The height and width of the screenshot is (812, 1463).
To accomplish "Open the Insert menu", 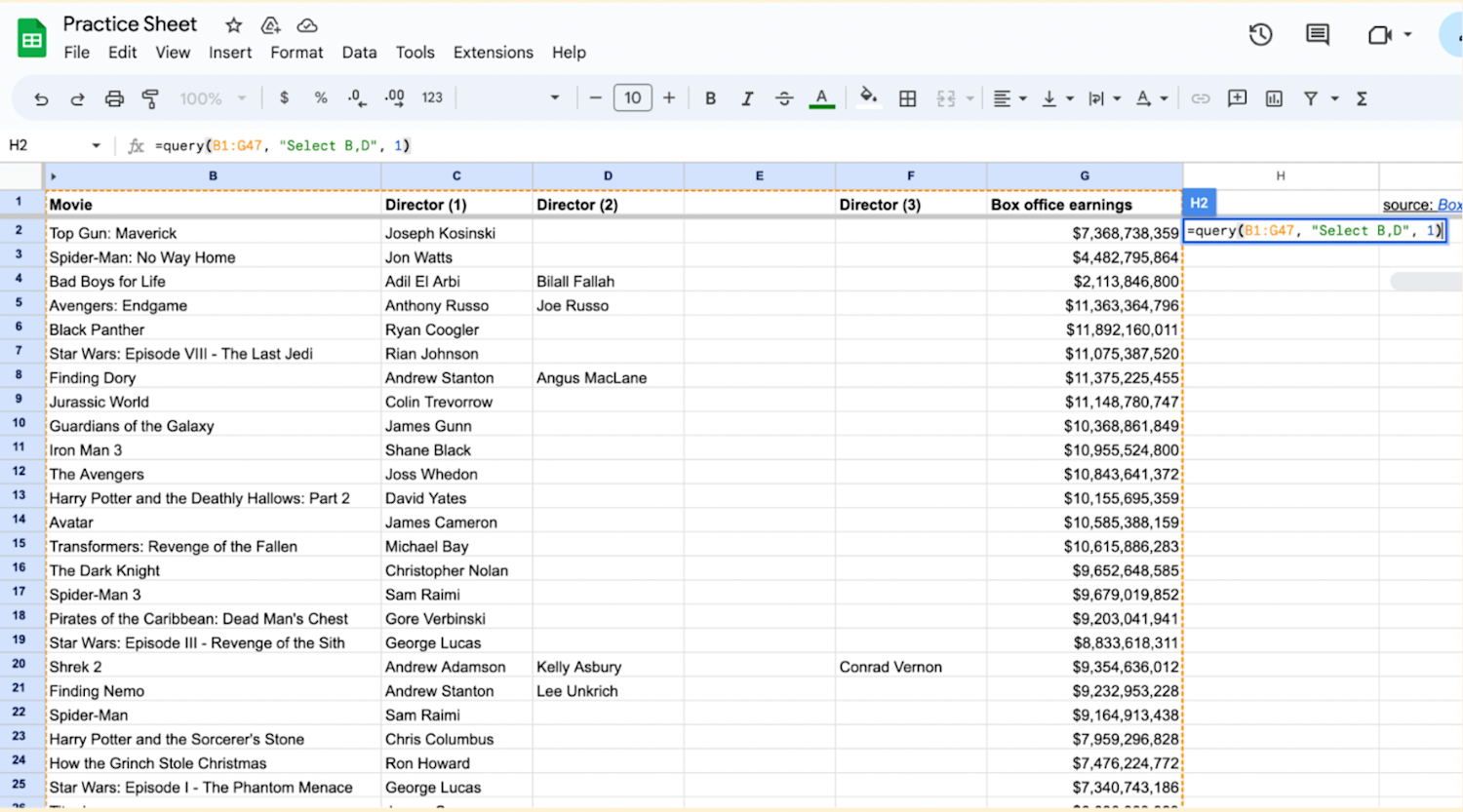I will pos(230,53).
